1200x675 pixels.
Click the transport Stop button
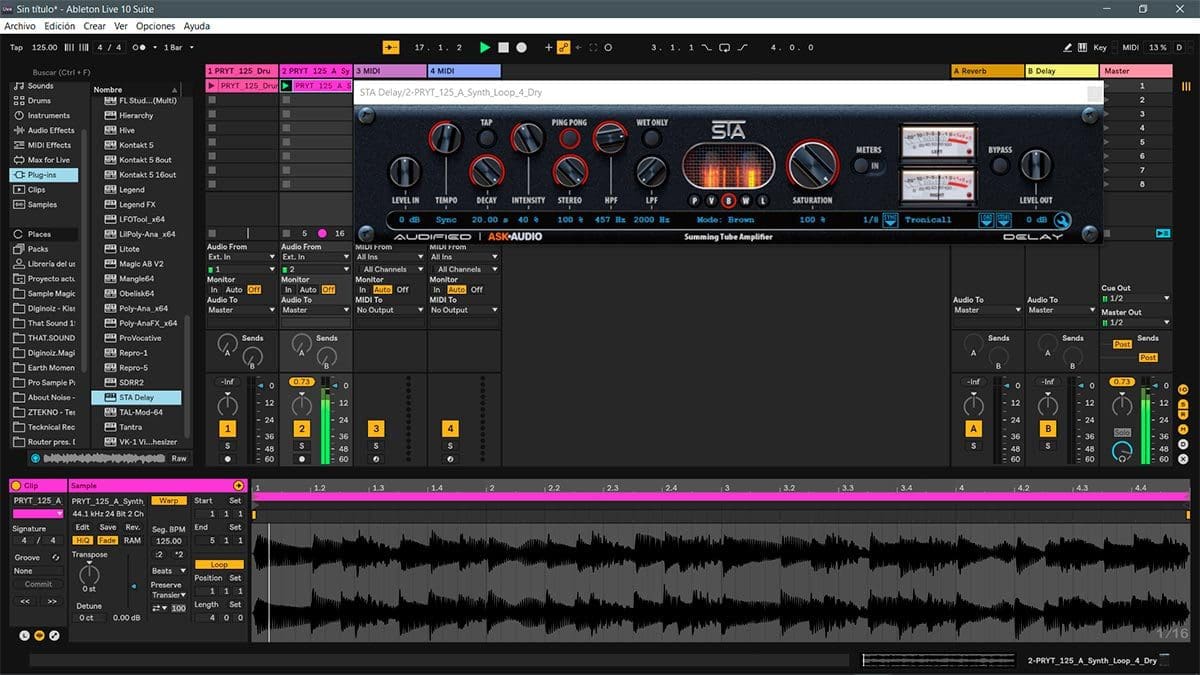tap(504, 47)
